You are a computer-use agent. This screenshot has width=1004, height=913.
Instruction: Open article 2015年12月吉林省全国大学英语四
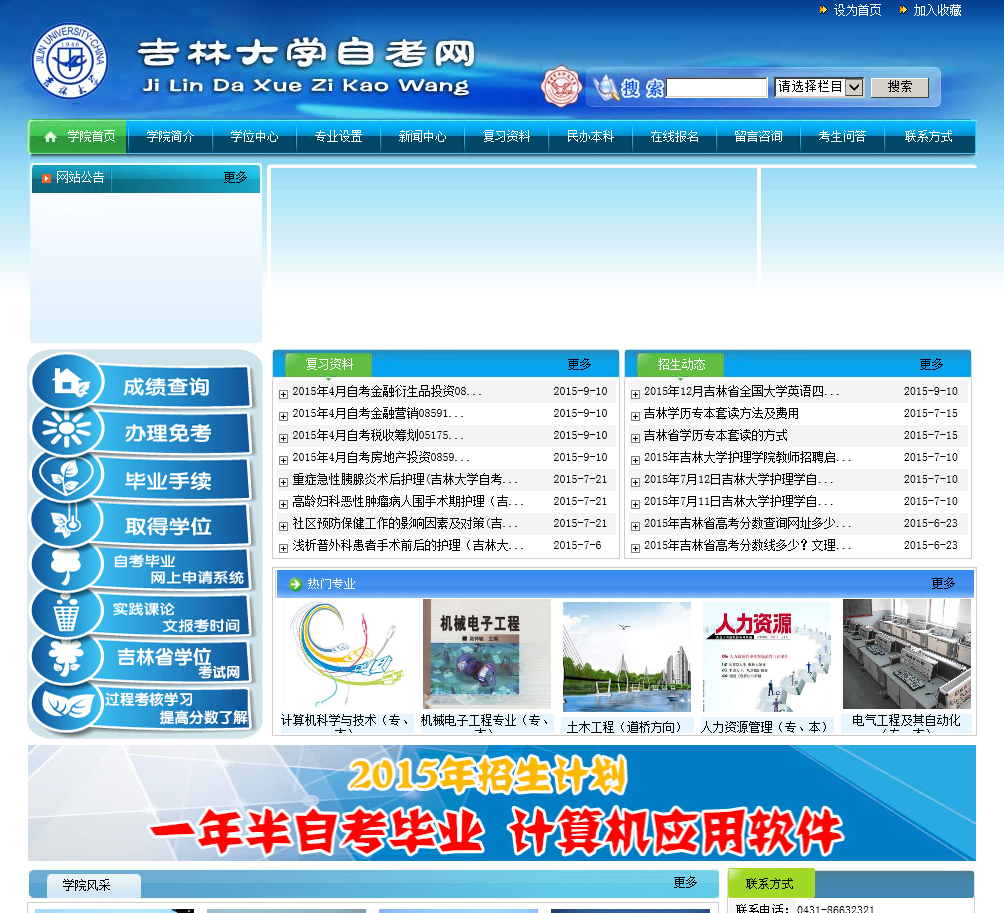(741, 391)
